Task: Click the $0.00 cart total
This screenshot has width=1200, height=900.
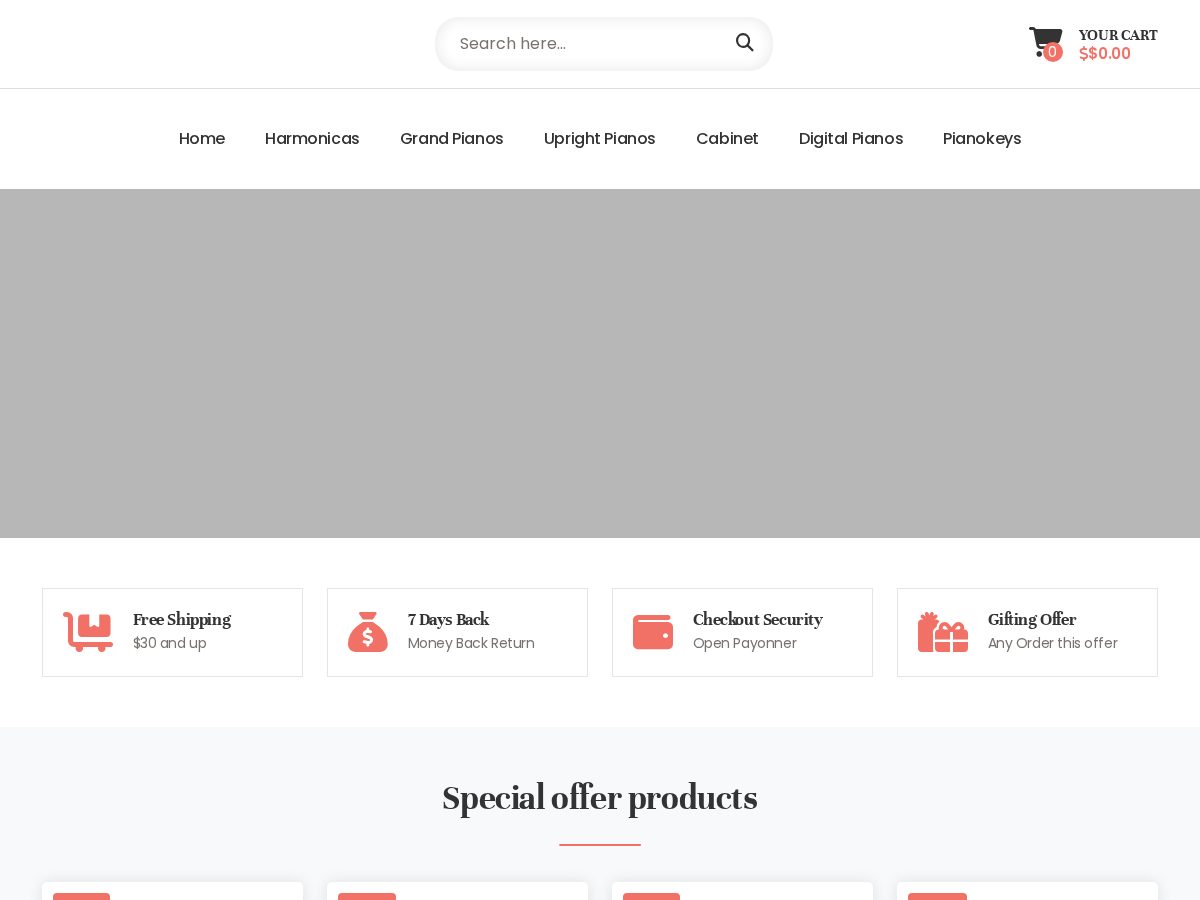Action: click(1105, 54)
